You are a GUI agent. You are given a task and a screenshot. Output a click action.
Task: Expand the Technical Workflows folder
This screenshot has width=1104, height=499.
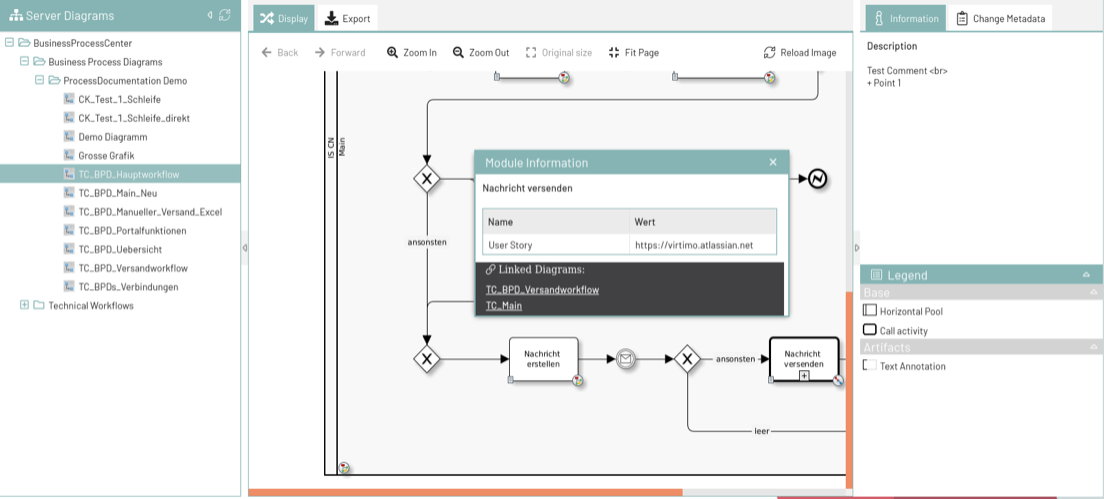[25, 305]
